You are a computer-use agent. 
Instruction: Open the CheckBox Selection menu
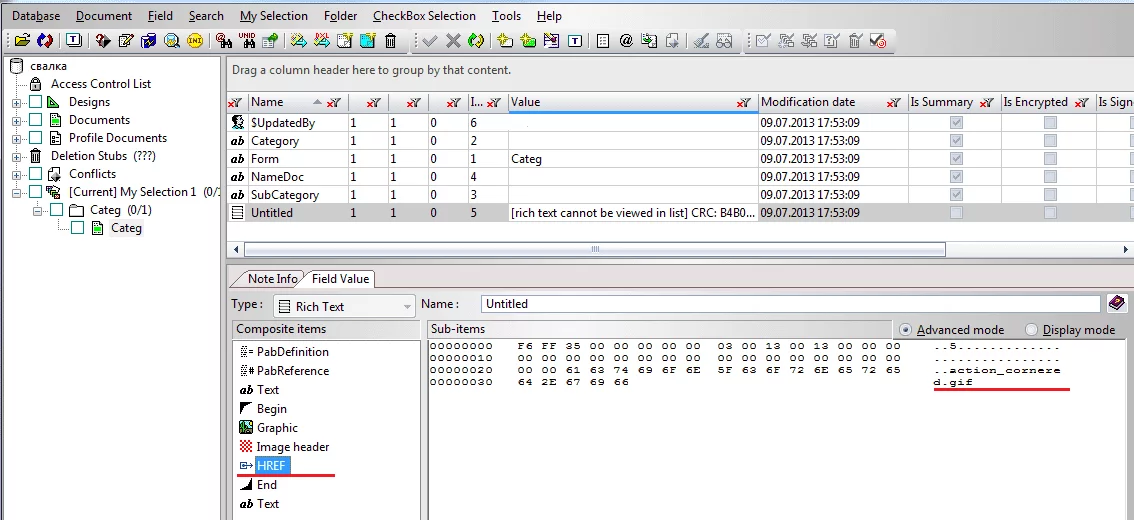(424, 16)
